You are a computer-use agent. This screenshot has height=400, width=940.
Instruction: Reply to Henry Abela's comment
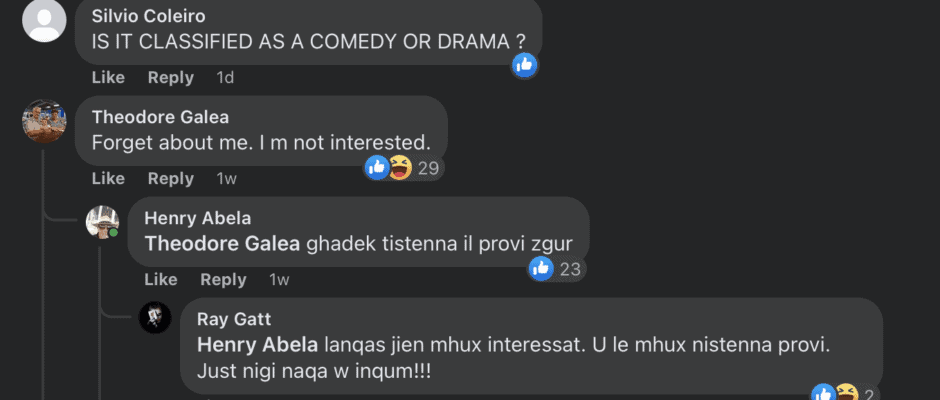(223, 280)
